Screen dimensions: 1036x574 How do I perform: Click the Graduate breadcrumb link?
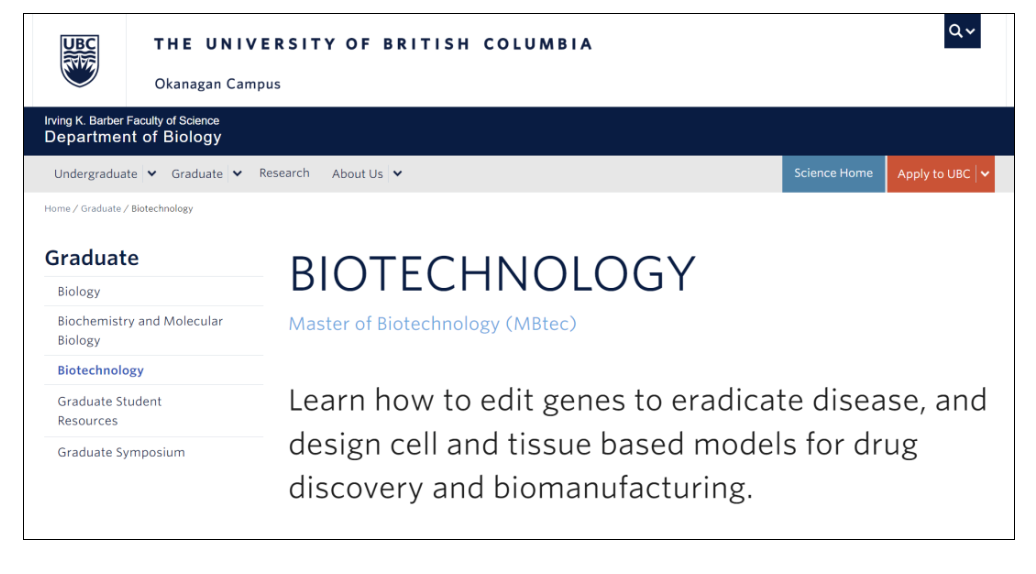coord(100,209)
